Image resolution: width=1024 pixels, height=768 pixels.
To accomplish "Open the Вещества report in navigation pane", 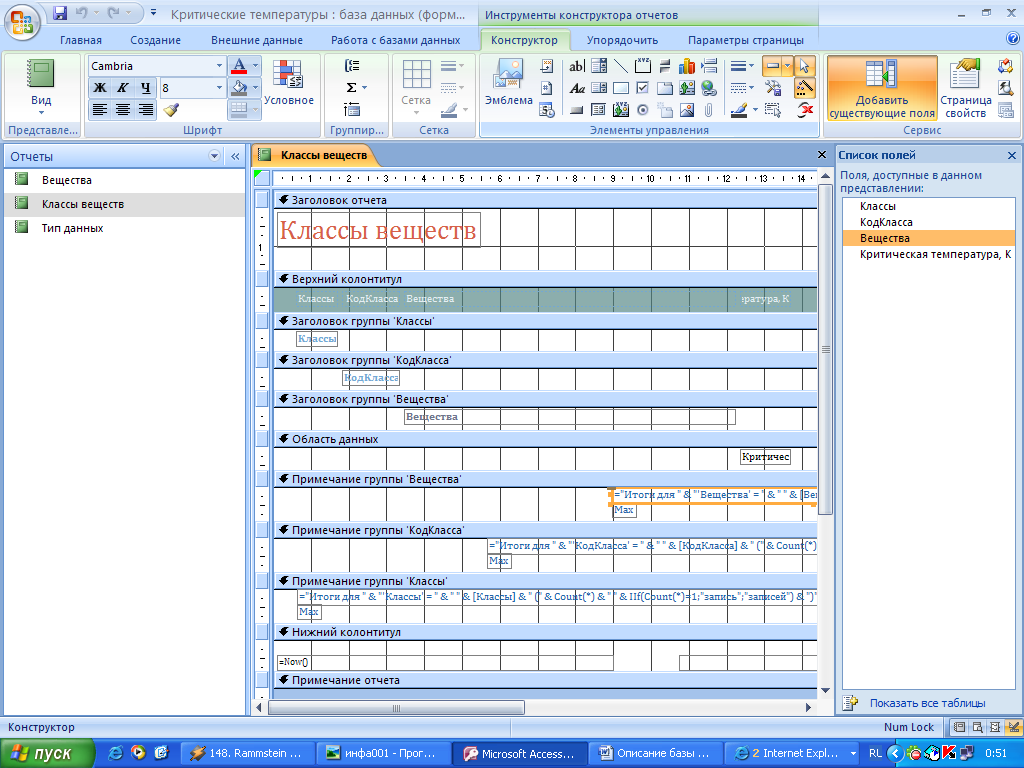I will click(124, 180).
